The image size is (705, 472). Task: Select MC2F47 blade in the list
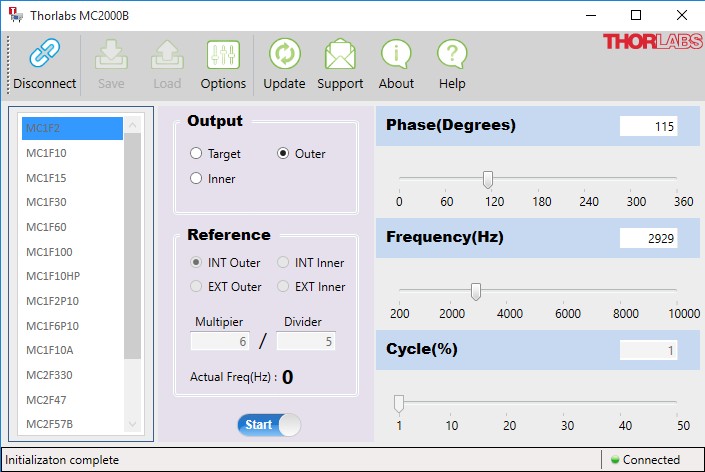(72, 400)
